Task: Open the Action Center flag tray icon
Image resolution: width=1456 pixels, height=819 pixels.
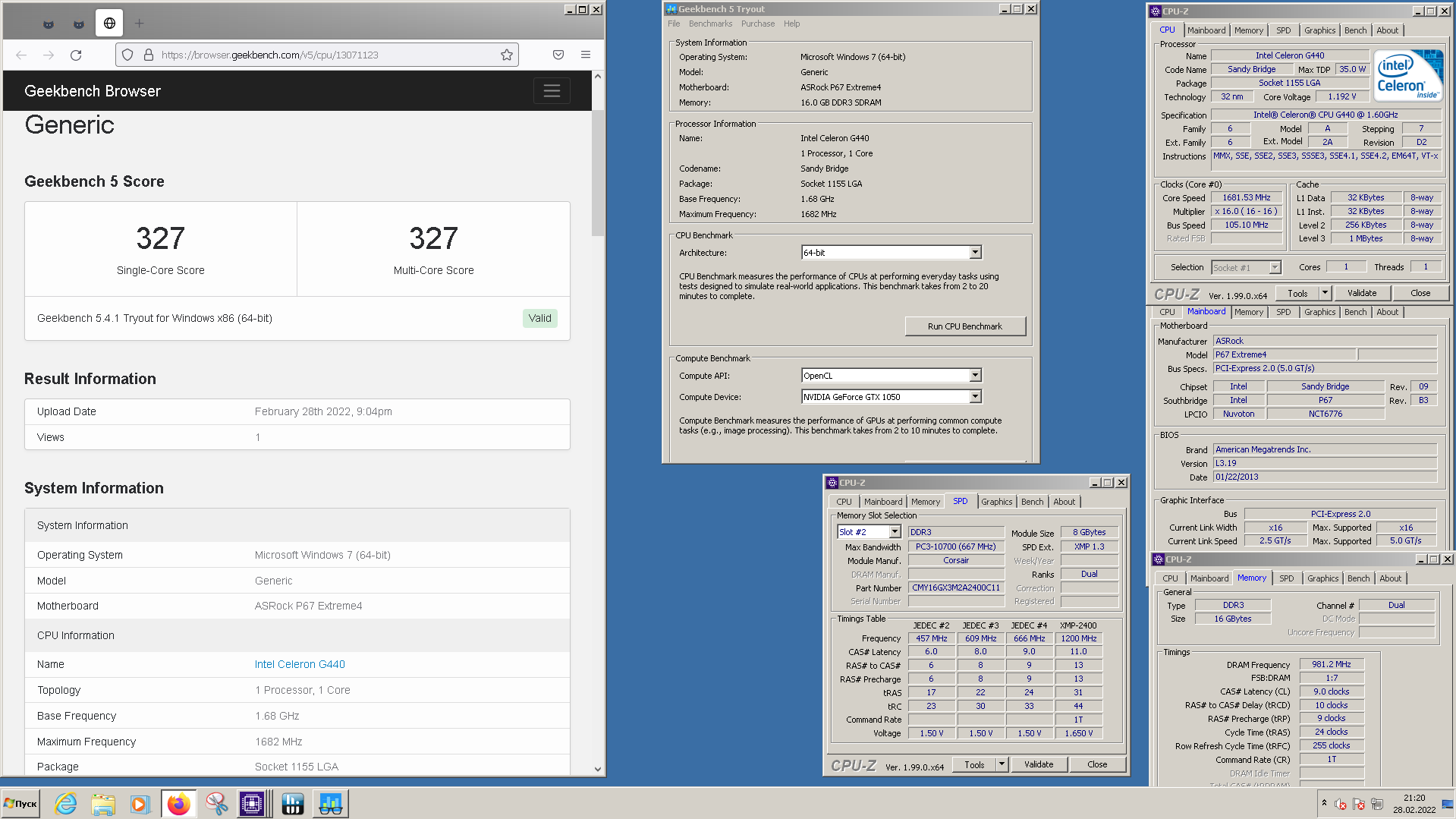Action: point(1359,804)
